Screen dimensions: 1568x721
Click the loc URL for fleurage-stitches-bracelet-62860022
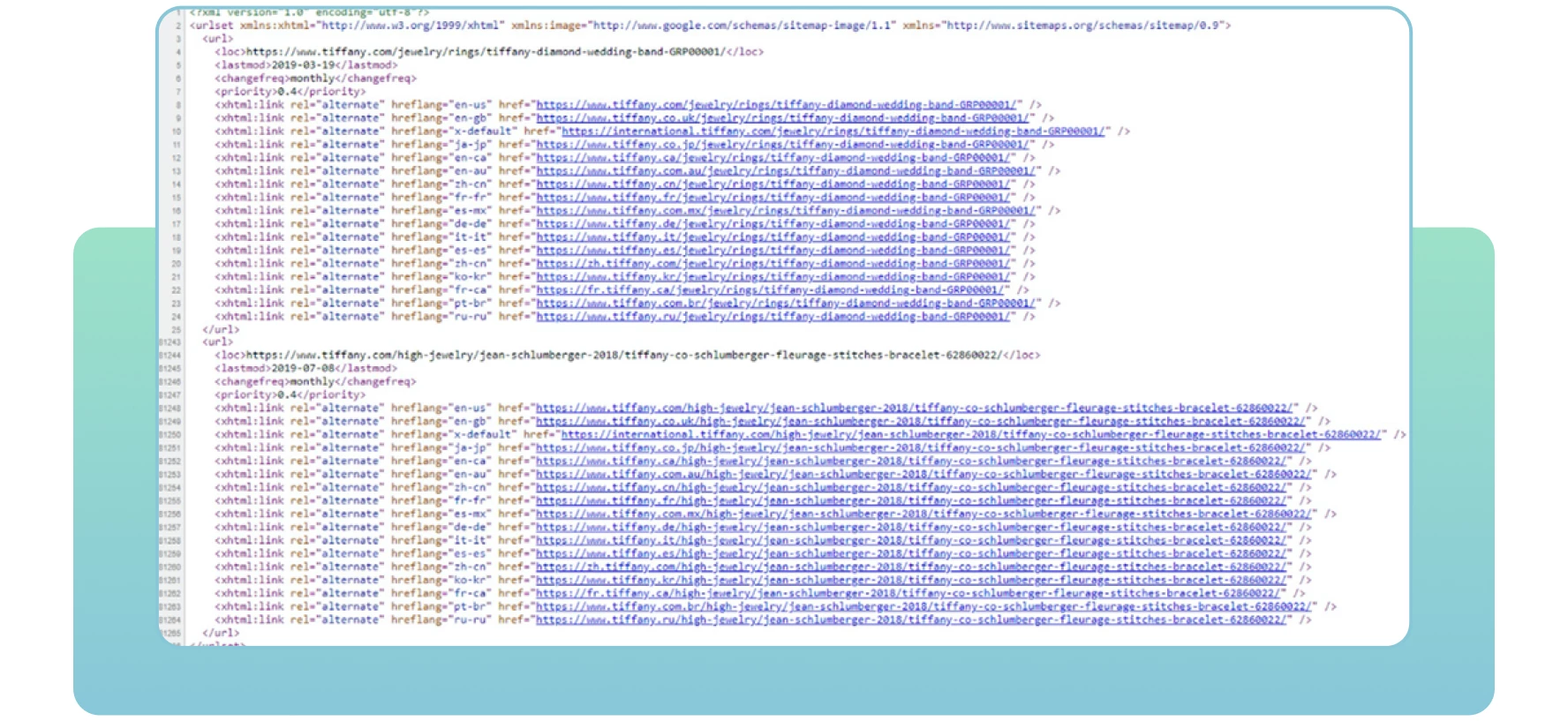coord(624,355)
